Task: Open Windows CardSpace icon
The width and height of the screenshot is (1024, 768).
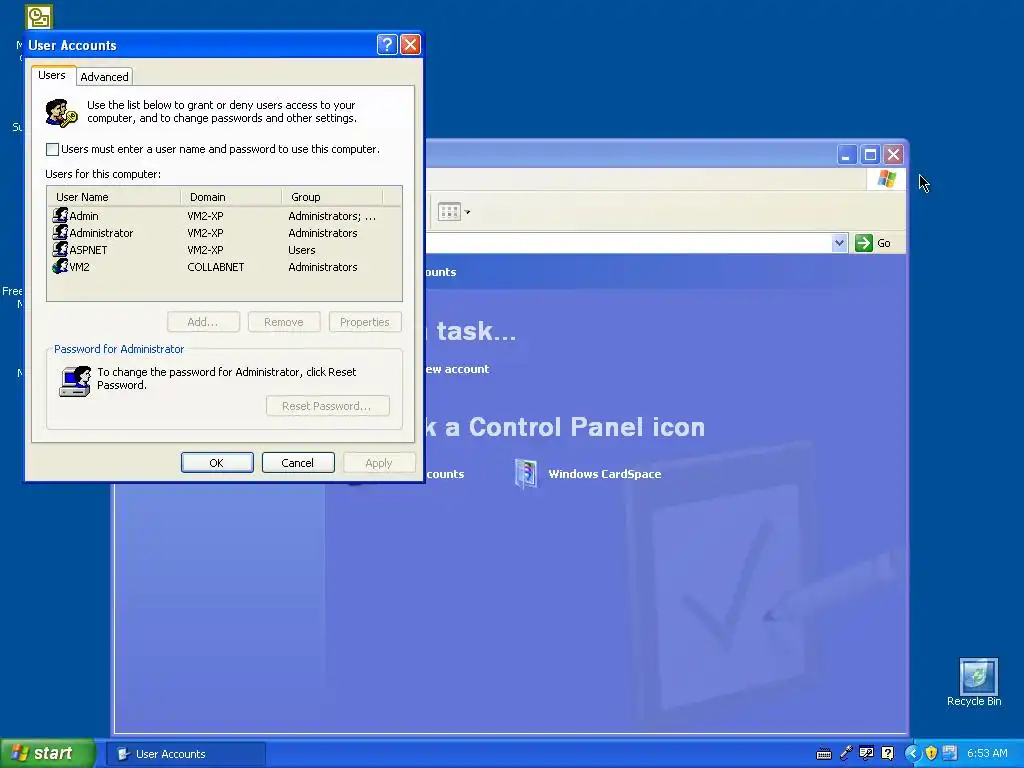Action: pyautogui.click(x=526, y=473)
